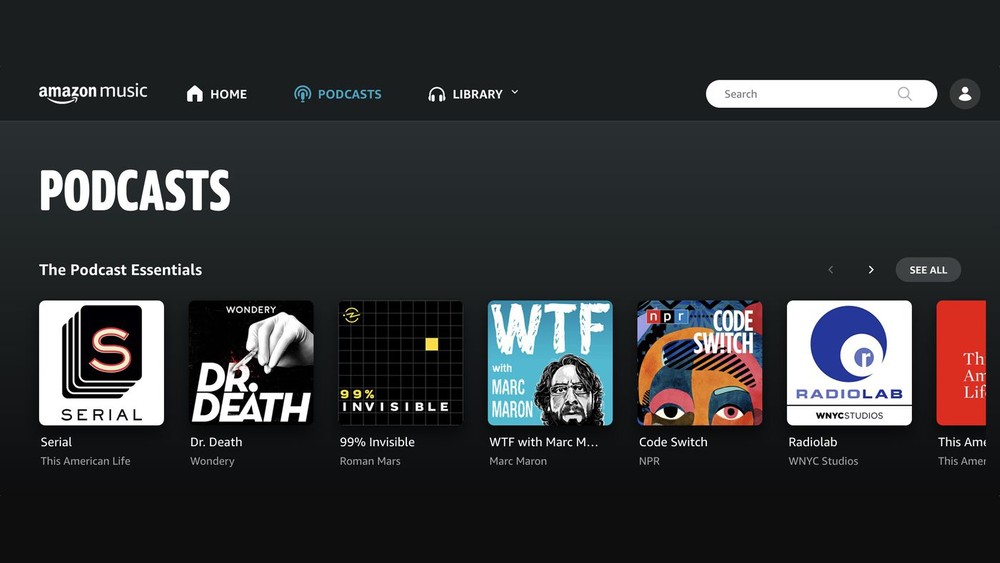Open the 99% Invisible cover art

(401, 363)
